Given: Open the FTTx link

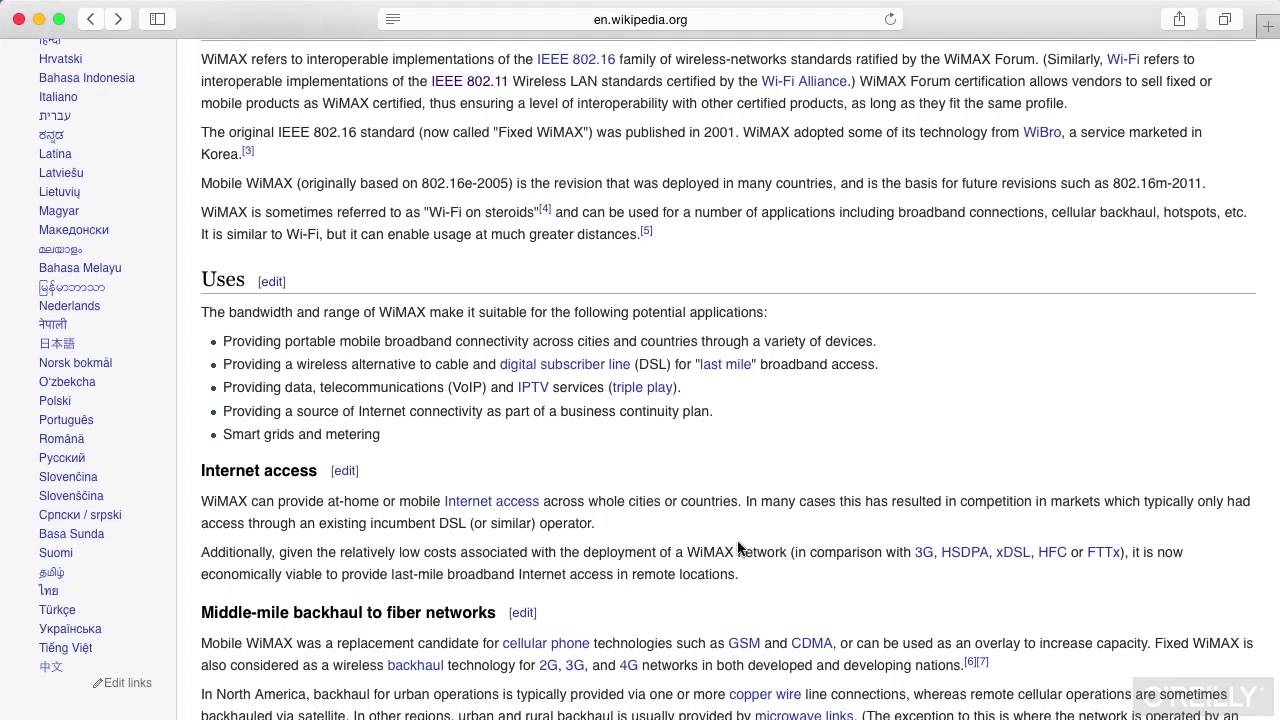Looking at the screenshot, I should 1104,552.
